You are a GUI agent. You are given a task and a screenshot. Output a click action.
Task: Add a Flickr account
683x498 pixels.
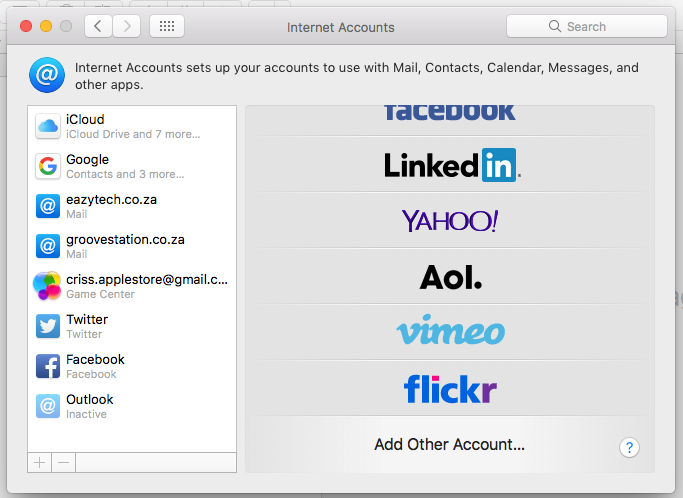[x=450, y=389]
